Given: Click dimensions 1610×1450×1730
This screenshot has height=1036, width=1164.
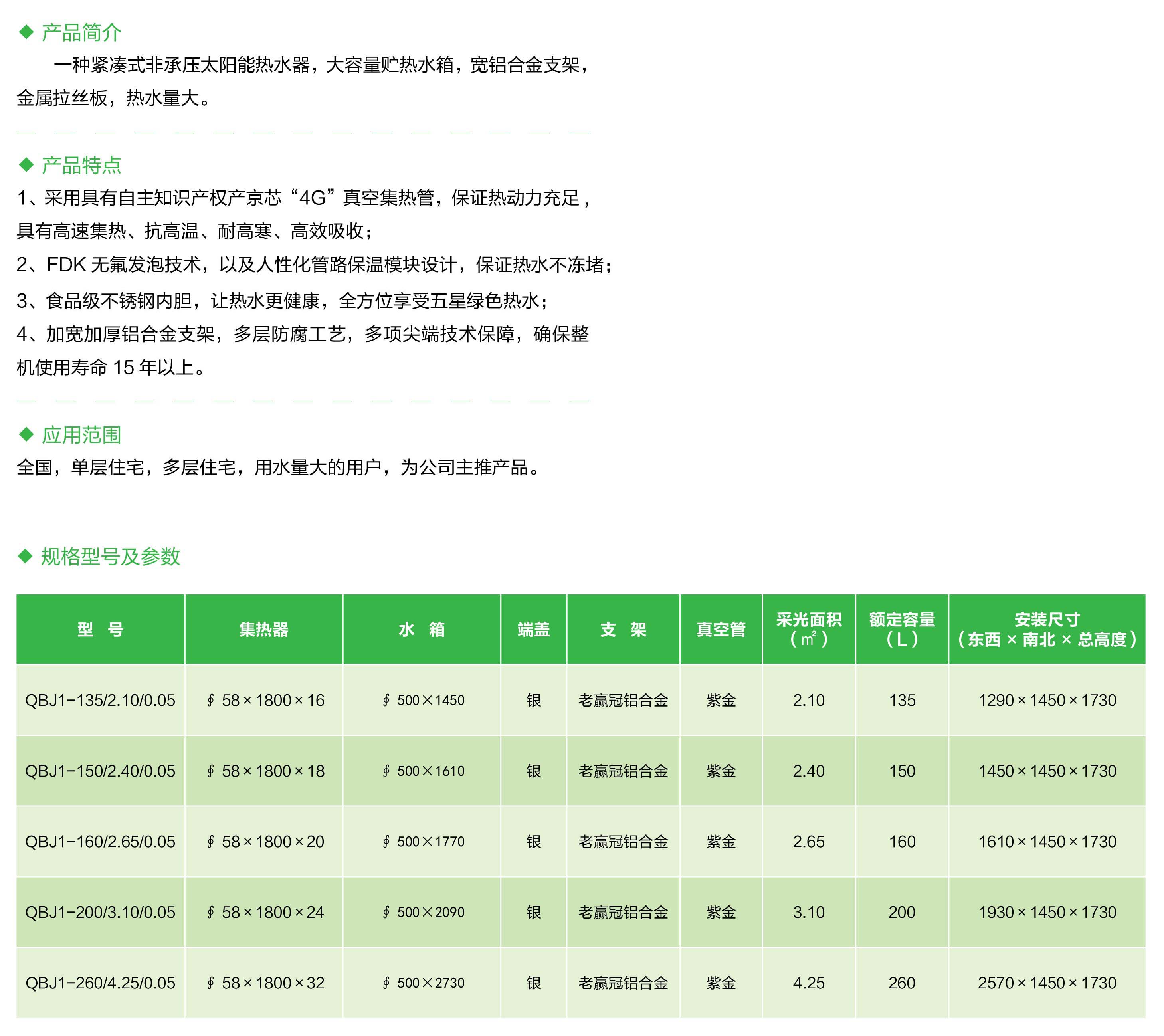Looking at the screenshot, I should tap(1047, 841).
